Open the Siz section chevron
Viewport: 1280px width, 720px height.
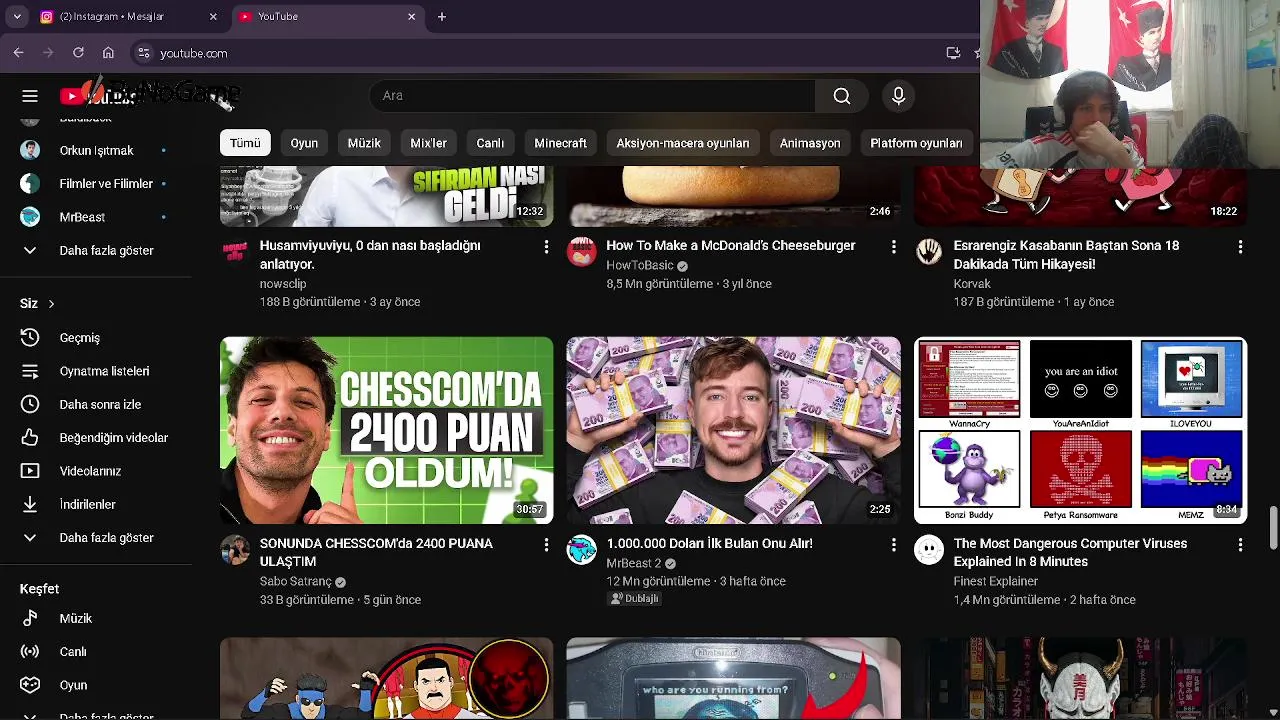pos(51,303)
